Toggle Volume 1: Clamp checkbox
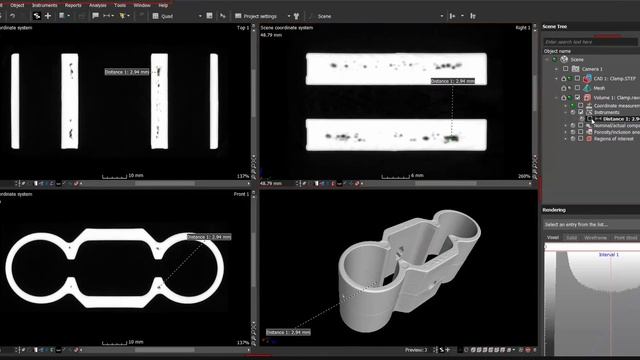This screenshot has width=640, height=360. (577, 98)
